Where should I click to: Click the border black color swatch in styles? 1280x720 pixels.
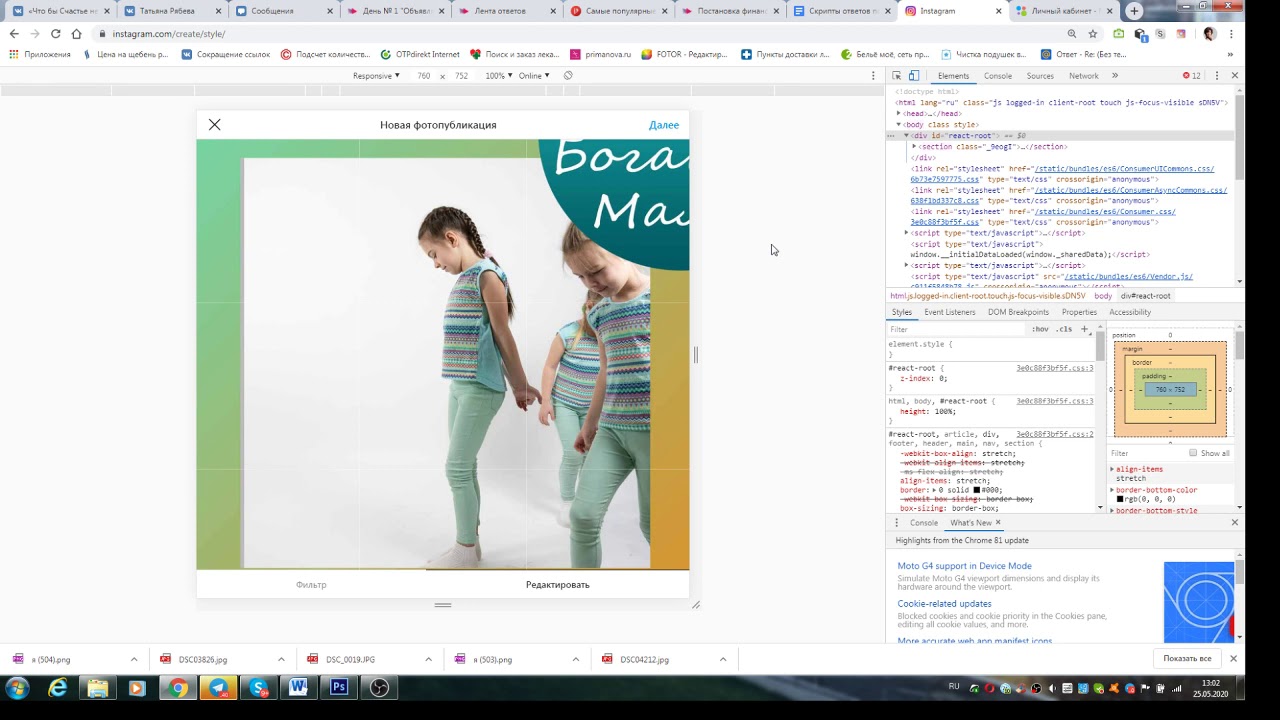(977, 490)
